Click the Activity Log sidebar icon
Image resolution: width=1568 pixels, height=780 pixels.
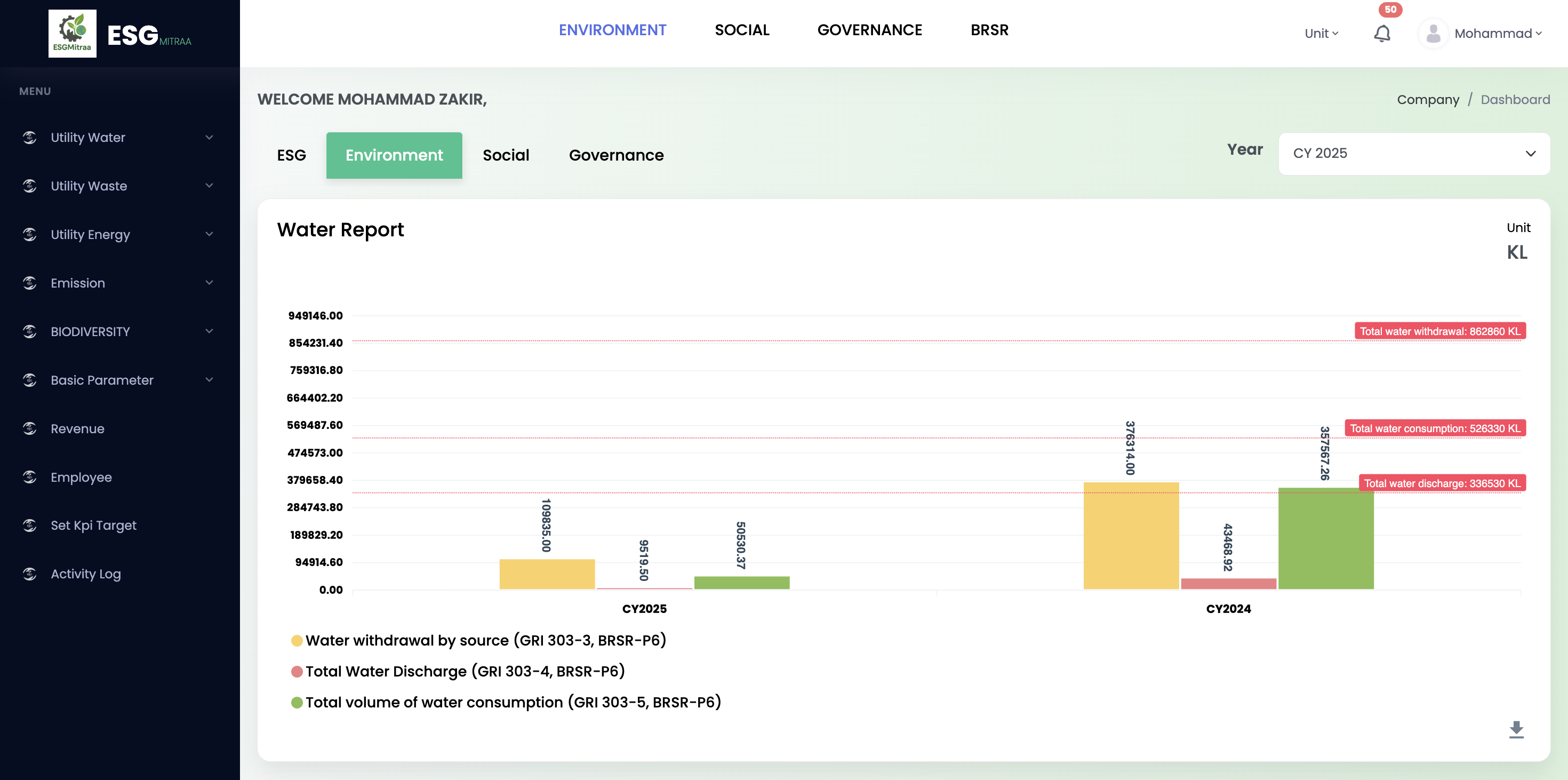30,574
